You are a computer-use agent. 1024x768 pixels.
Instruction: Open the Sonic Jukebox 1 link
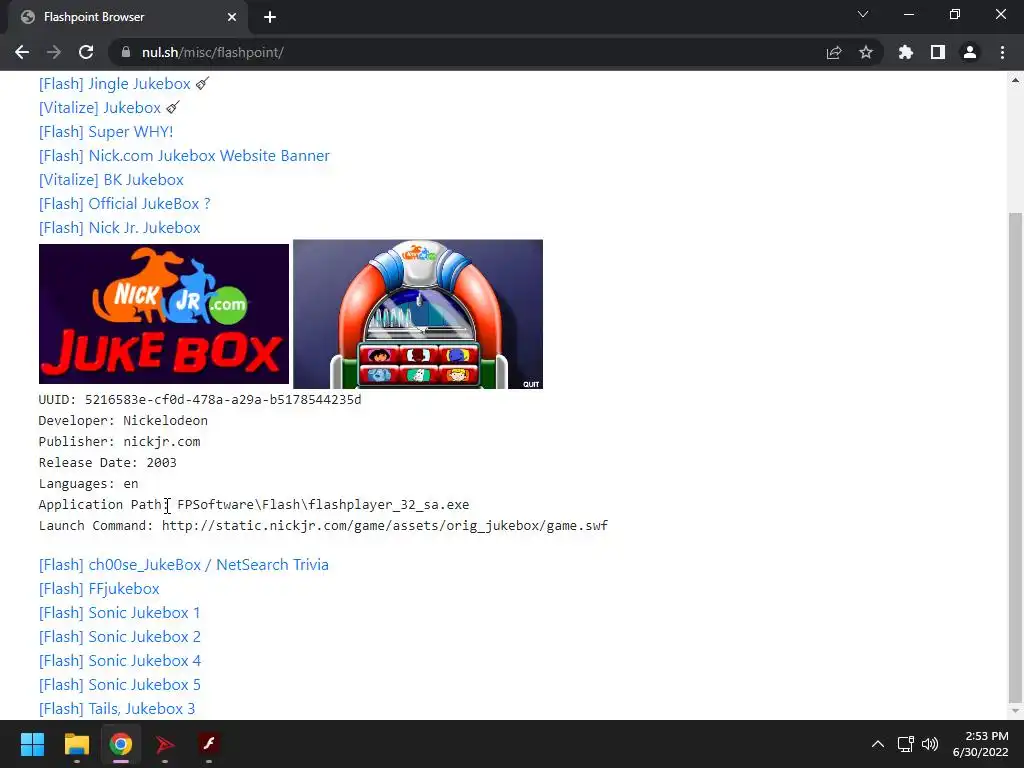tap(120, 613)
